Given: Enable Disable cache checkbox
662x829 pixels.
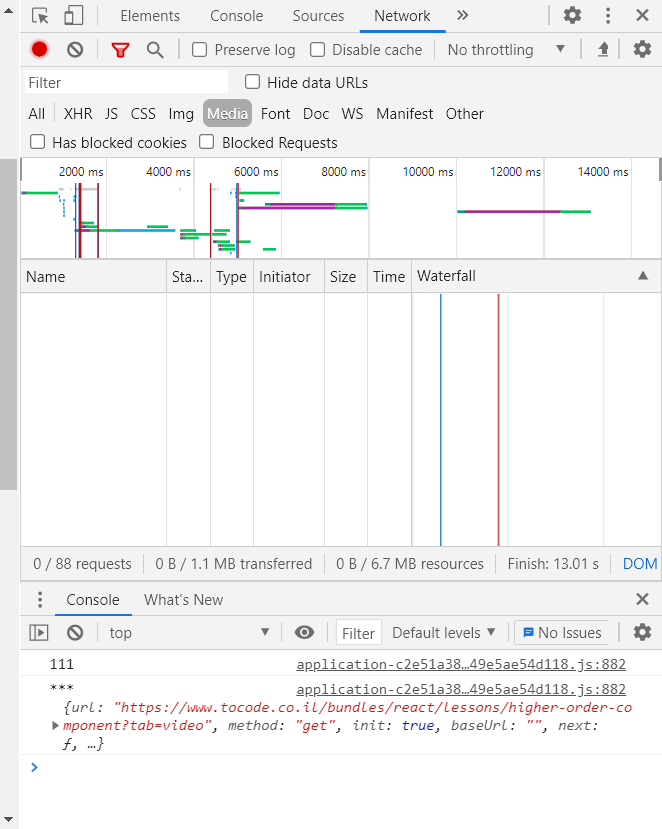Looking at the screenshot, I should coord(317,50).
